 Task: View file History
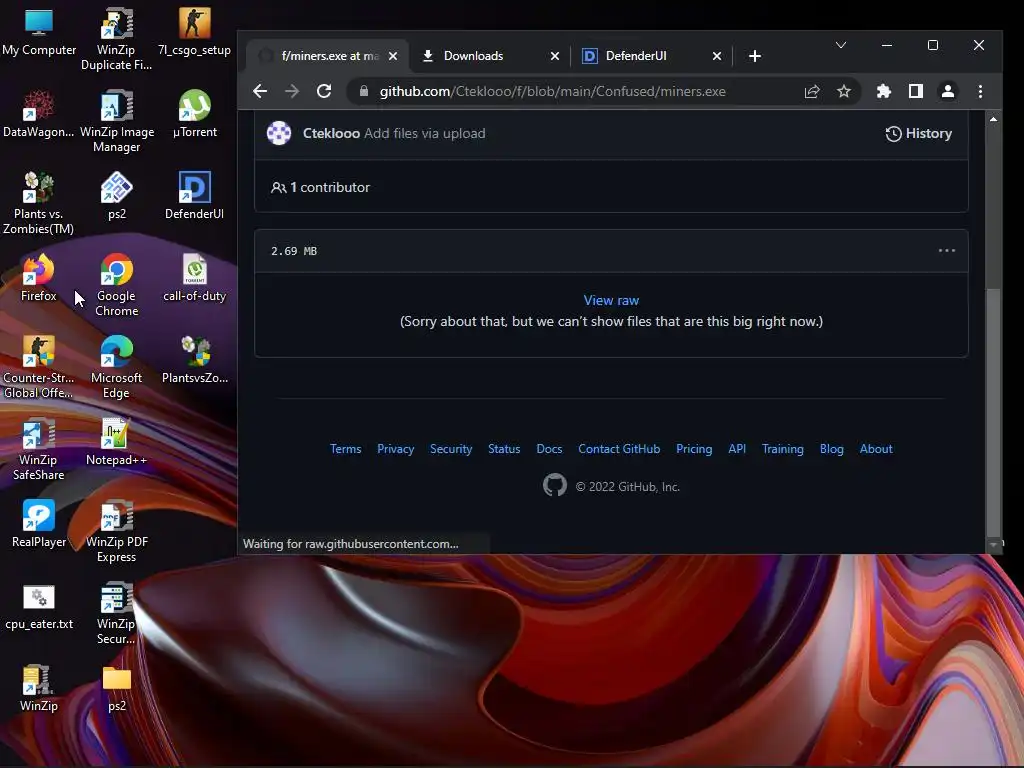[x=918, y=133]
